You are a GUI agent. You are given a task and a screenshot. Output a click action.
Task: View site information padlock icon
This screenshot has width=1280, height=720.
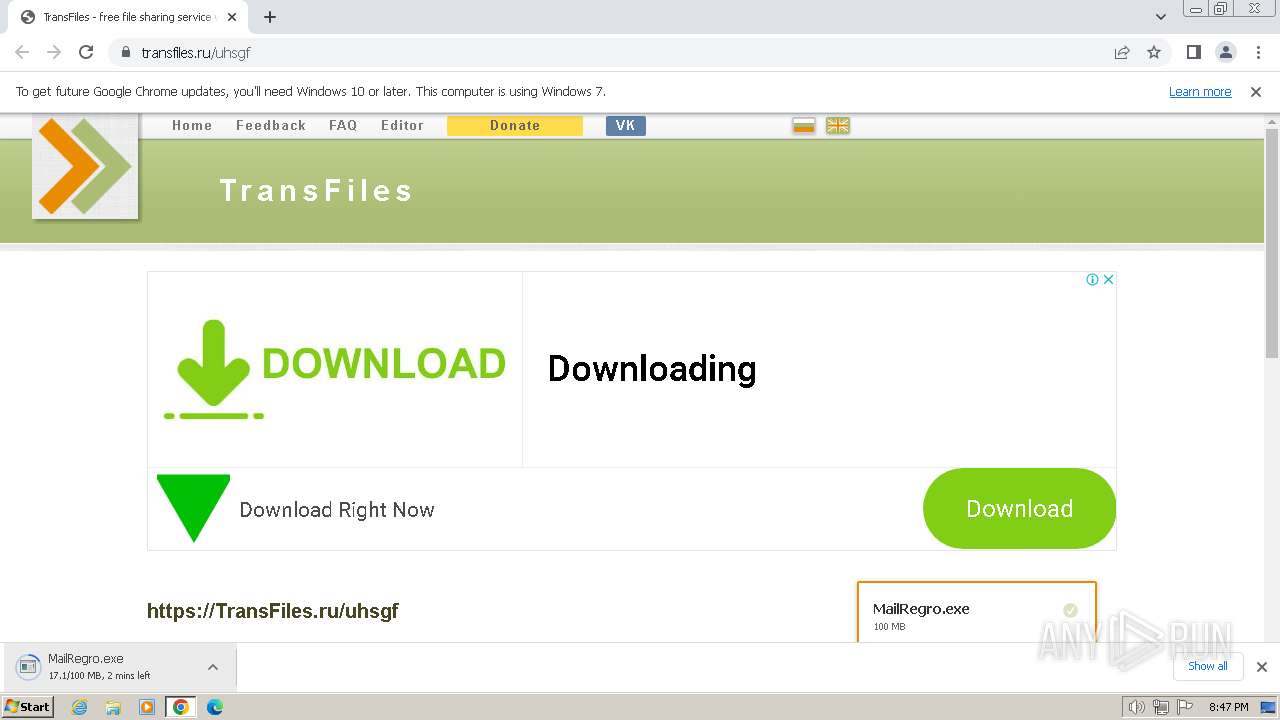click(x=125, y=52)
